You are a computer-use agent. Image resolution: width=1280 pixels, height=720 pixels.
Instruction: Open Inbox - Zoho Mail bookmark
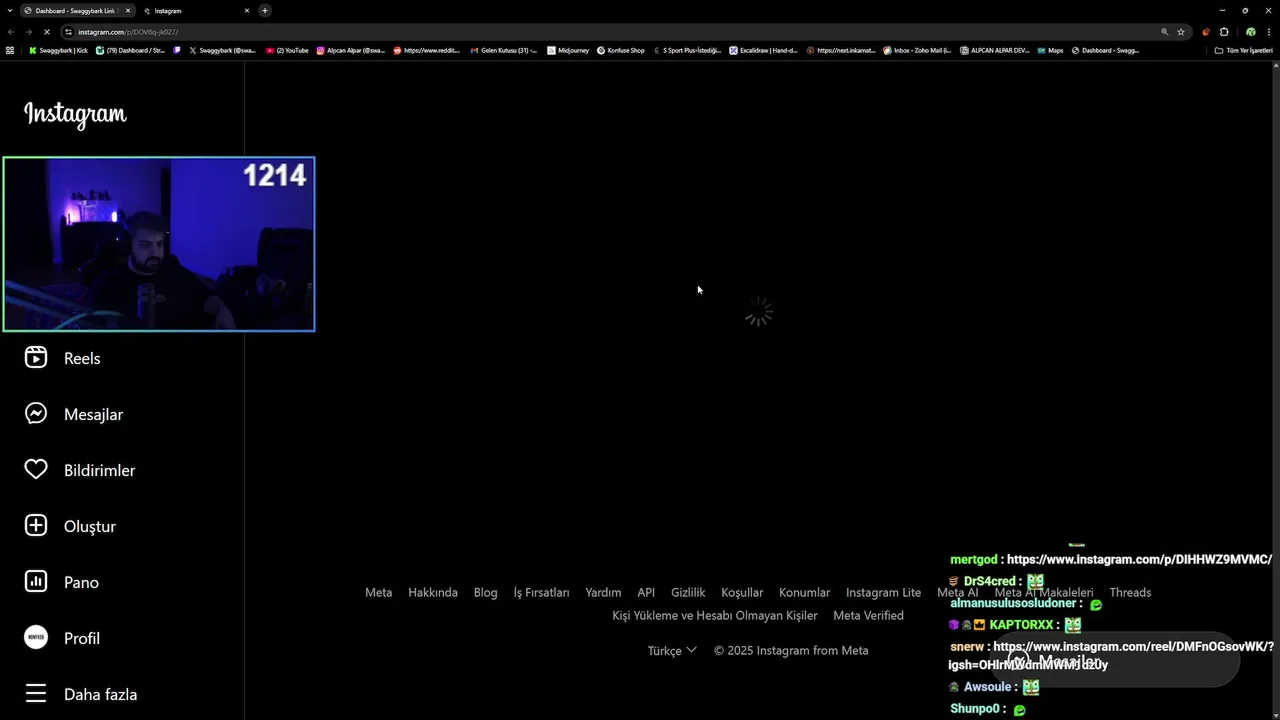pos(917,50)
